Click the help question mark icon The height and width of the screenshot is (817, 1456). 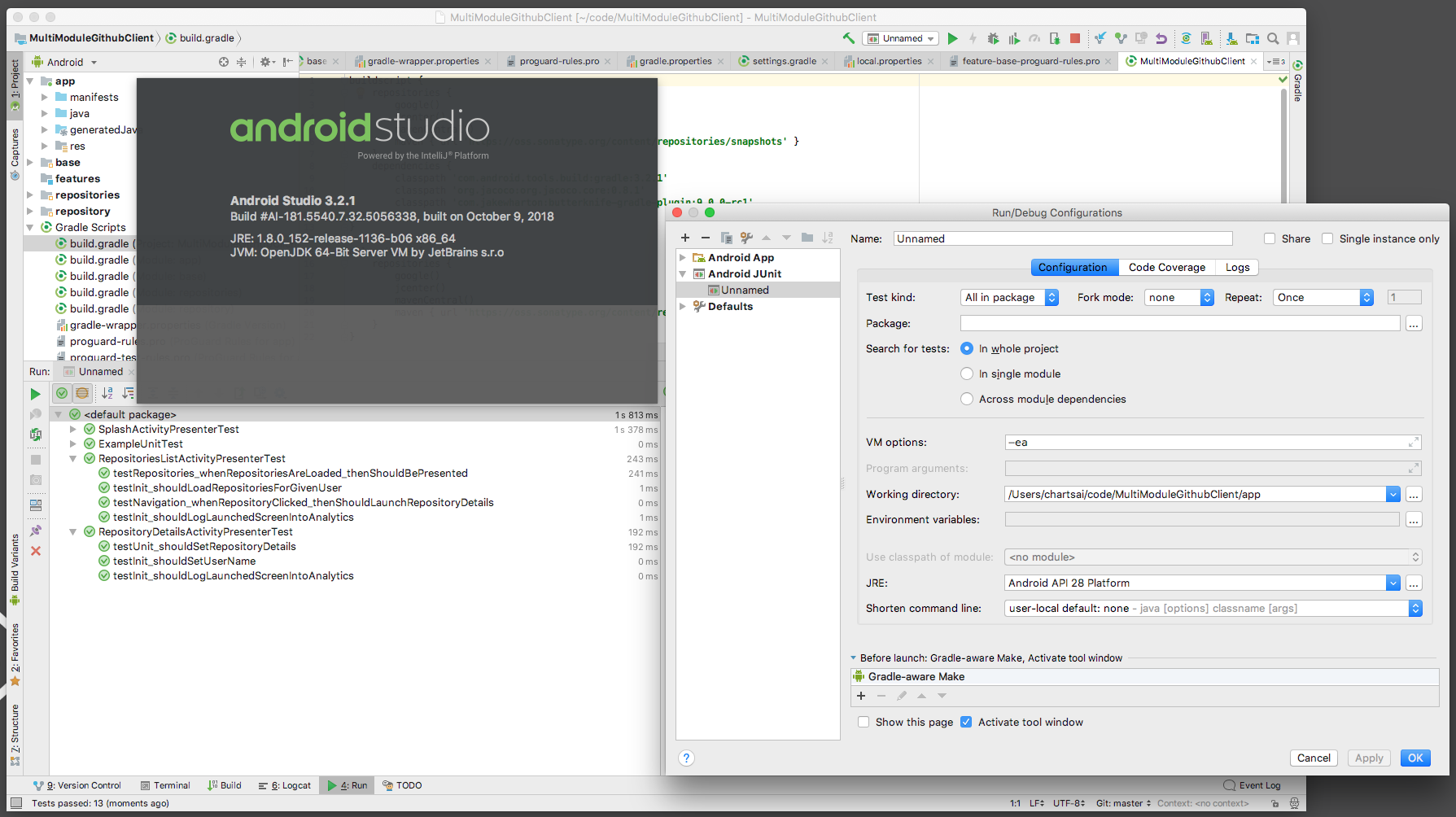tap(686, 758)
